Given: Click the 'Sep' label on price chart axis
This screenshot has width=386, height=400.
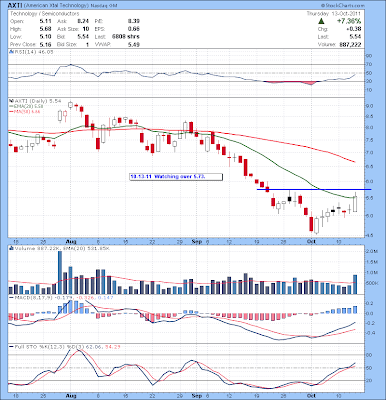Looking at the screenshot, I should tap(197, 241).
